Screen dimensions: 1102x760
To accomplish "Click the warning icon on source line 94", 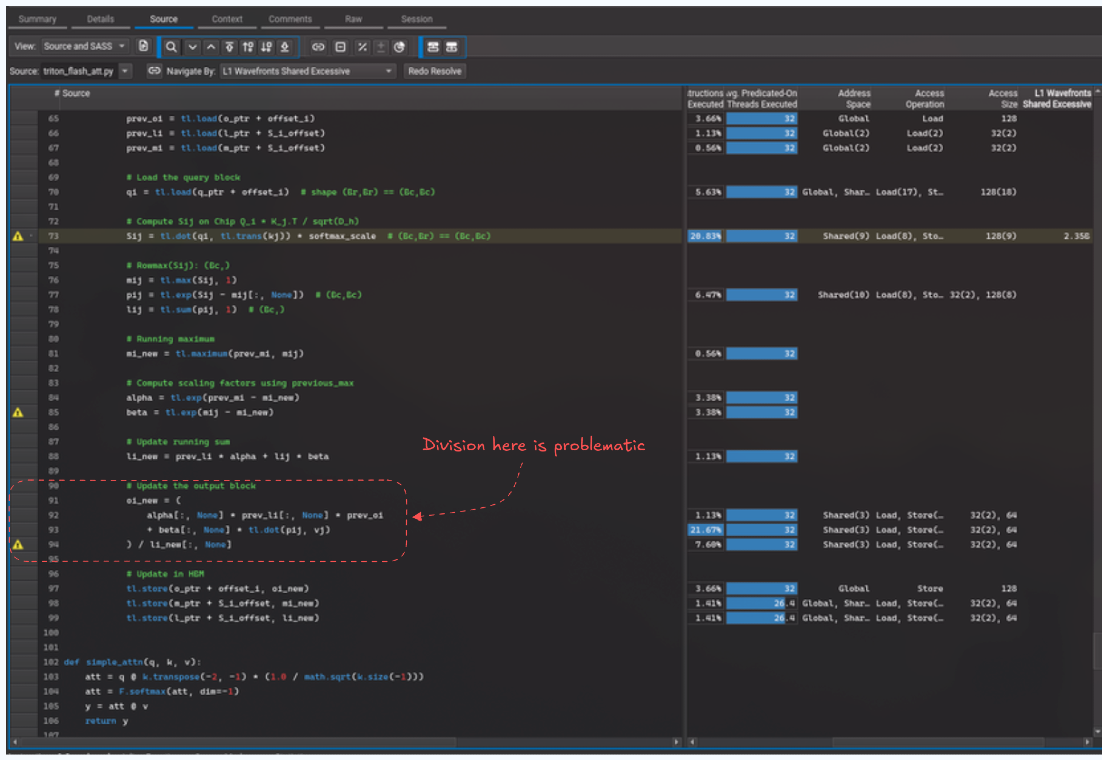I will [x=17, y=545].
